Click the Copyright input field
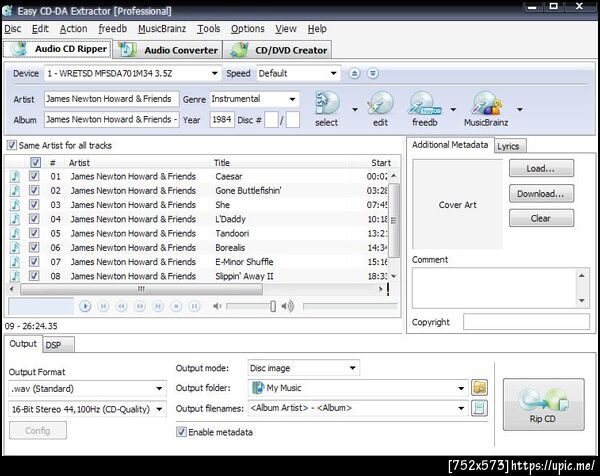This screenshot has height=476, width=600. (x=526, y=322)
